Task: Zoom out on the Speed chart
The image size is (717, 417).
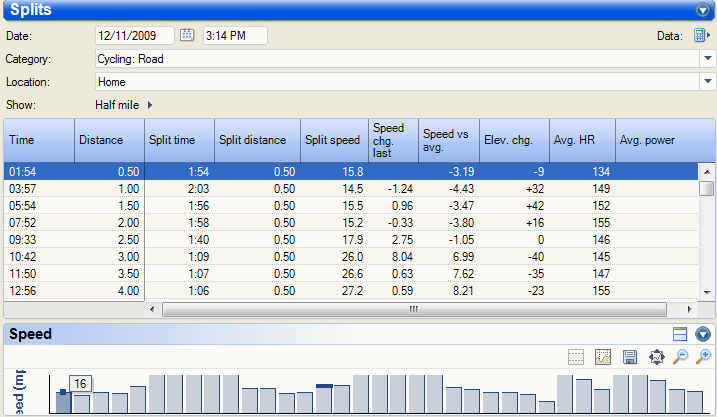Action: pos(680,357)
